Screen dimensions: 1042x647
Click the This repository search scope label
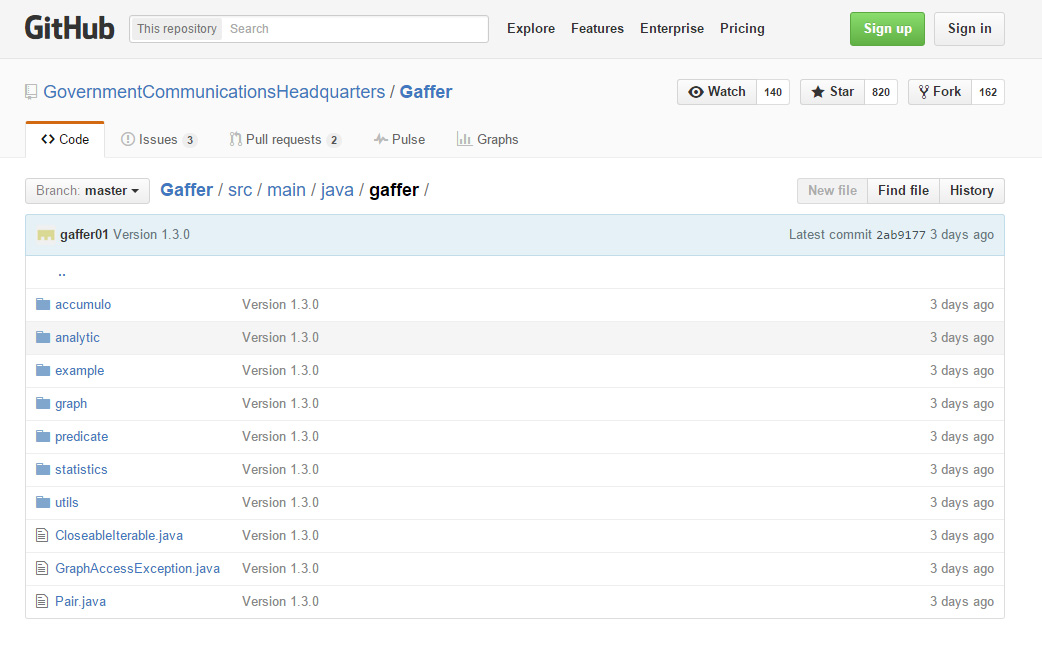177,29
